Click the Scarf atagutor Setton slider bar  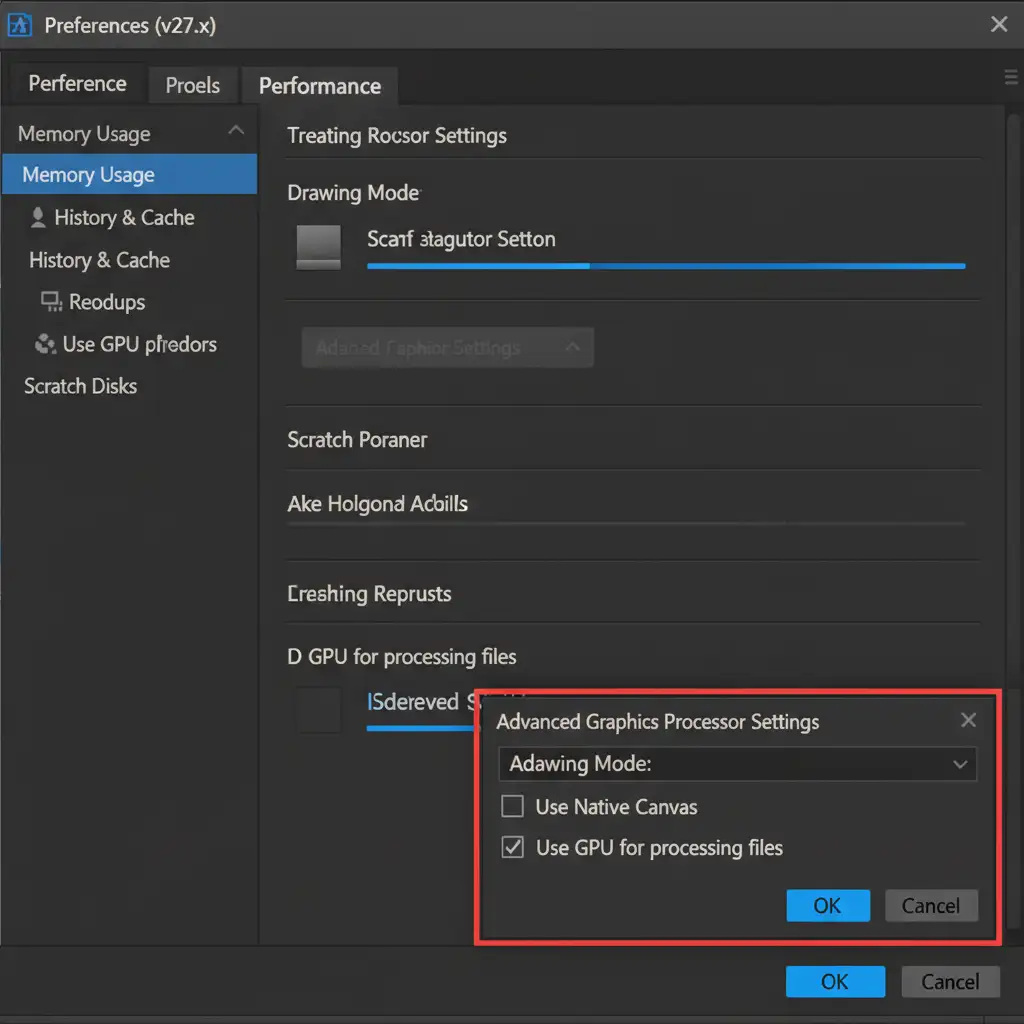click(666, 266)
